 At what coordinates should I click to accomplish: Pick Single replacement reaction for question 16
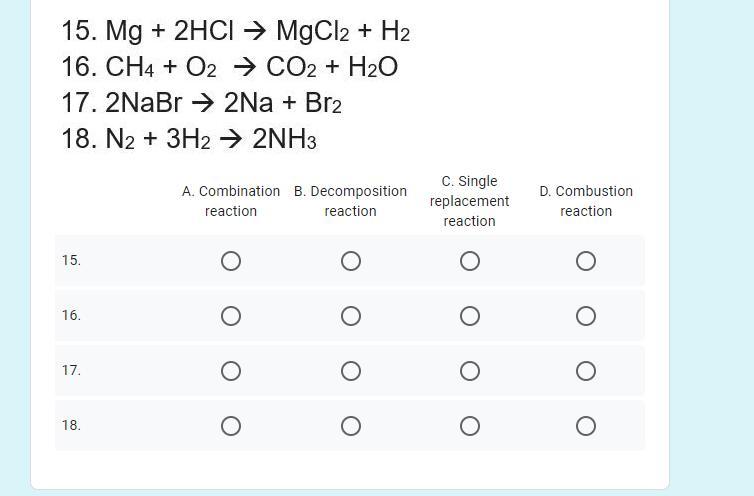[x=470, y=316]
